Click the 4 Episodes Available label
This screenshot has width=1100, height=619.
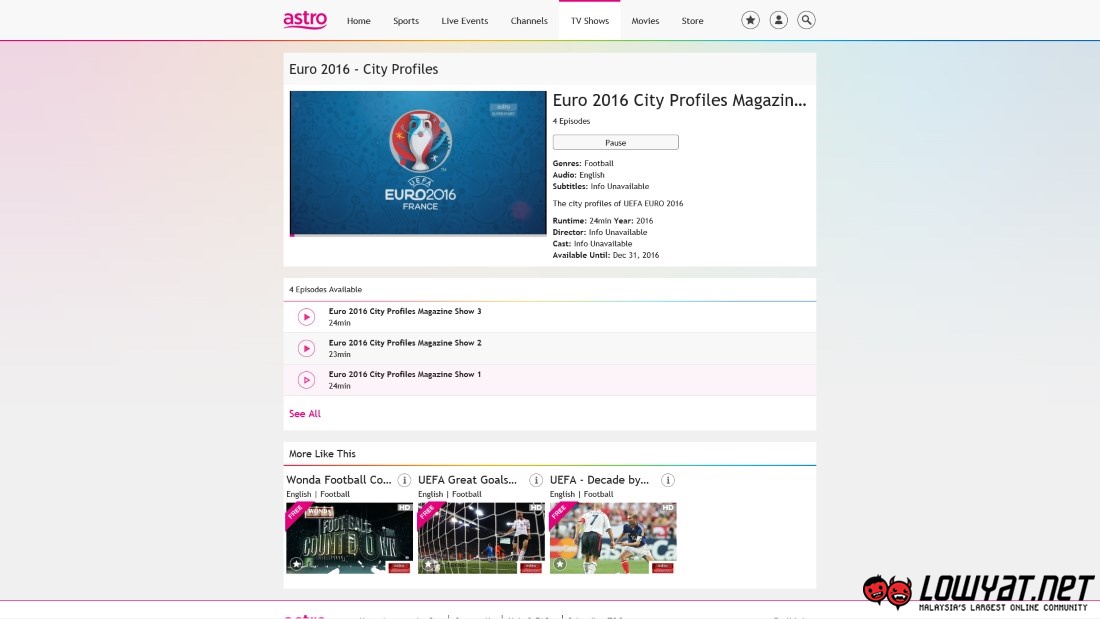pos(326,289)
